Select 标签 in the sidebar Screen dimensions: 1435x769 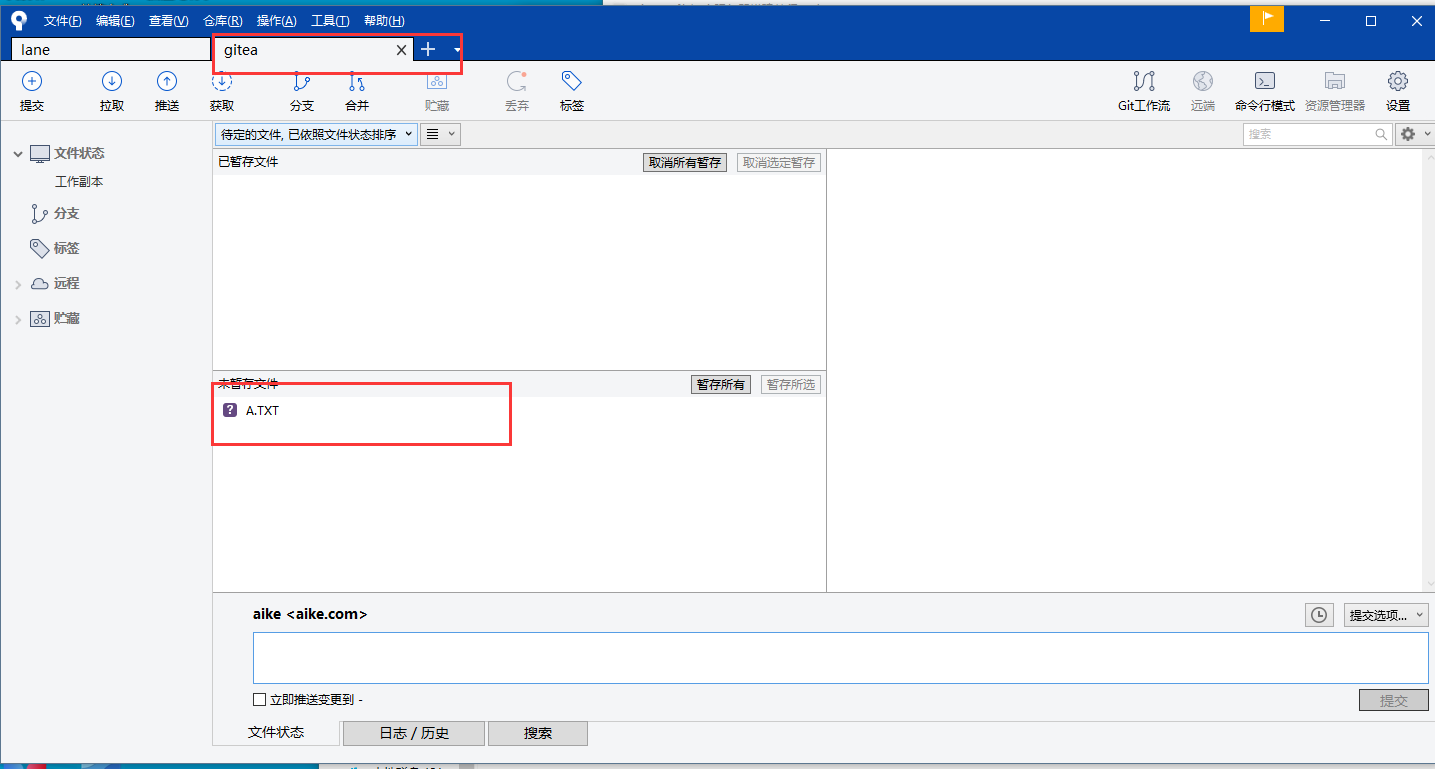tap(66, 248)
